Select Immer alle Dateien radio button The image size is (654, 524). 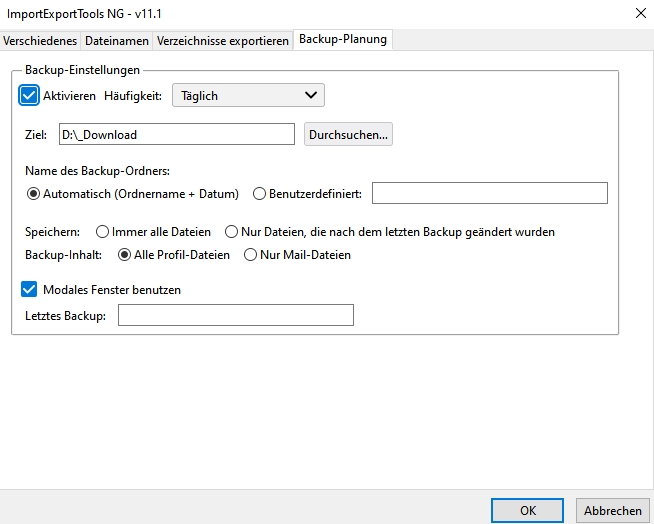tap(102, 232)
